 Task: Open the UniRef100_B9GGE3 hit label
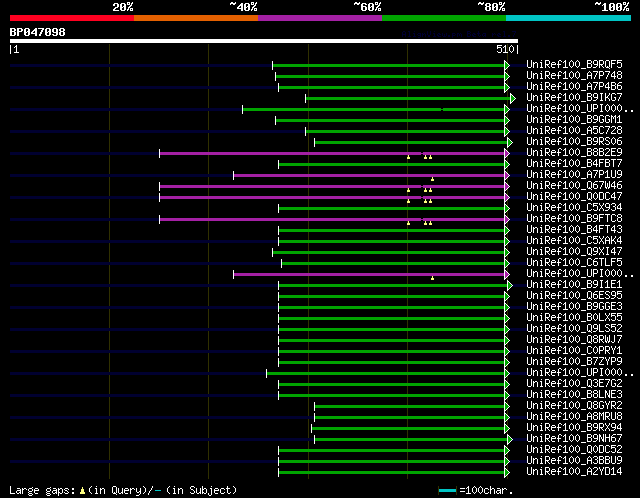tap(574, 307)
